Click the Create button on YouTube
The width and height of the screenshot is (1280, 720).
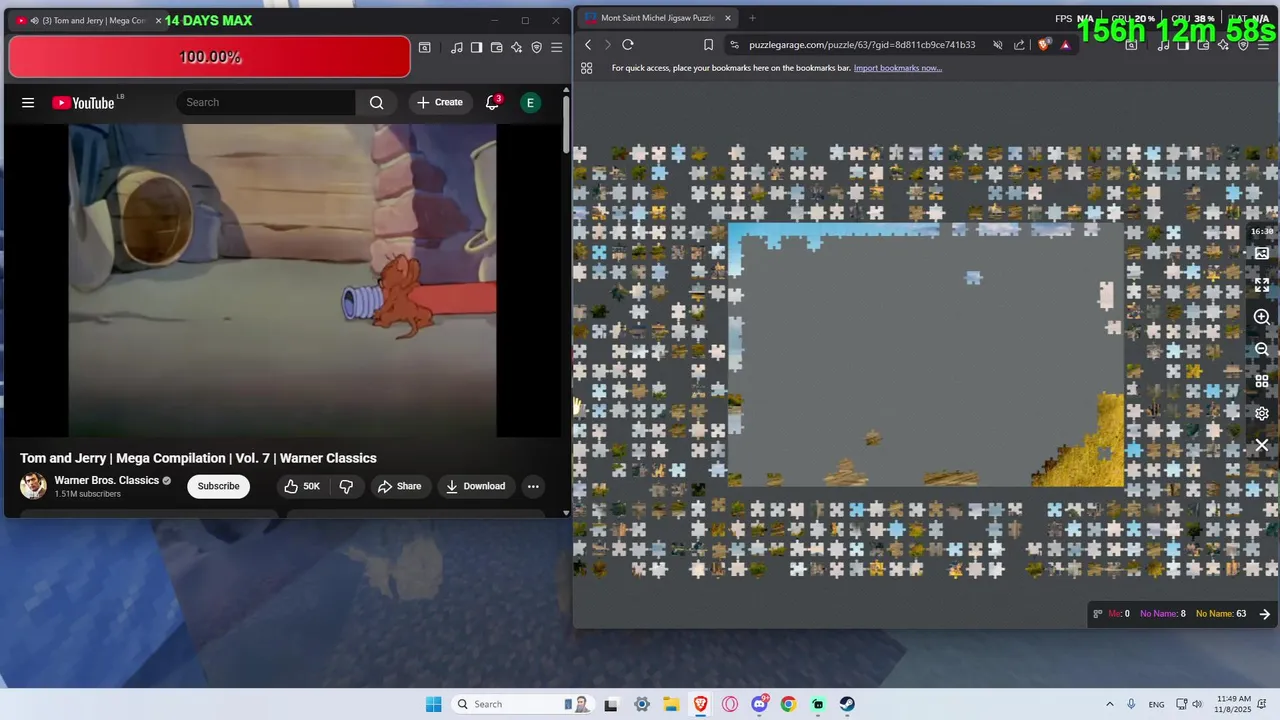[440, 102]
